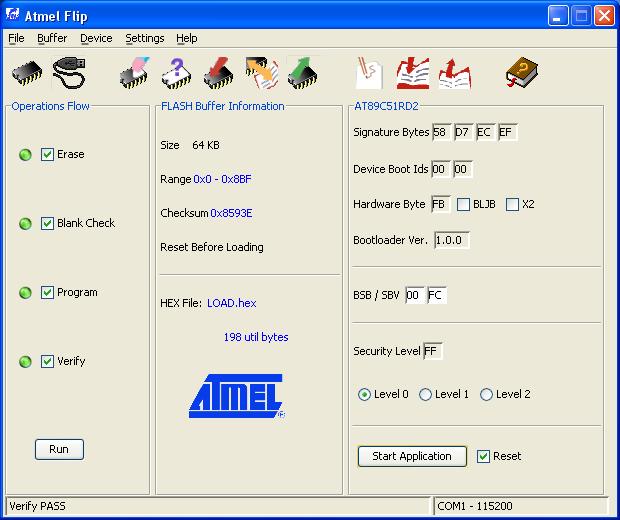Click the second Device Boot Ids field

coord(463,170)
